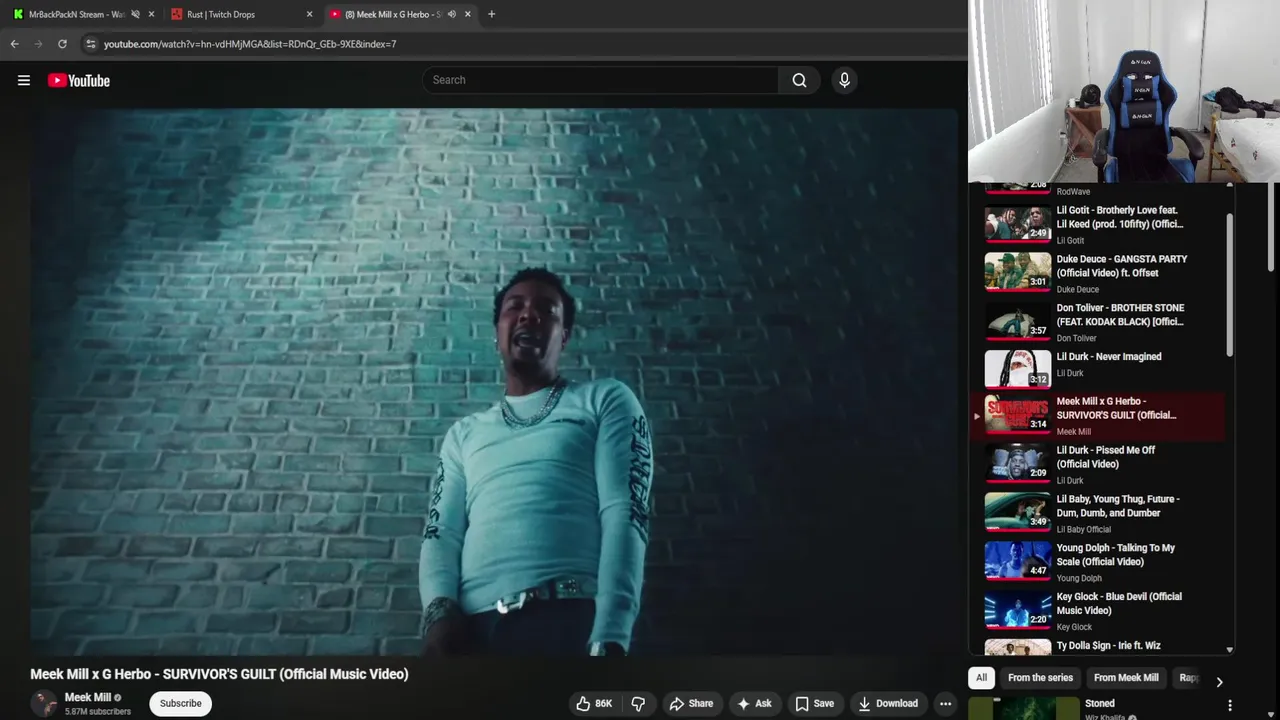Play Duke Deuce GANGSTA PARTY thumbnail

click(1018, 271)
